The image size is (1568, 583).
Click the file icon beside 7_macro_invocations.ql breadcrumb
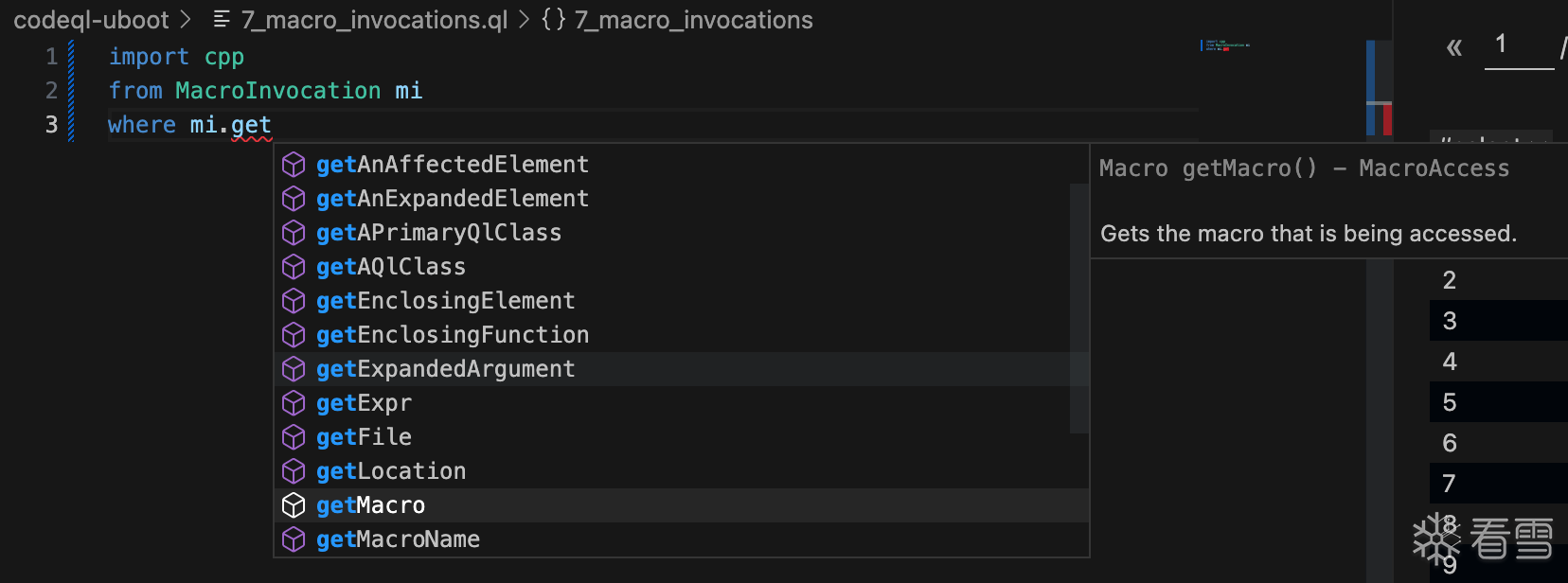click(222, 20)
